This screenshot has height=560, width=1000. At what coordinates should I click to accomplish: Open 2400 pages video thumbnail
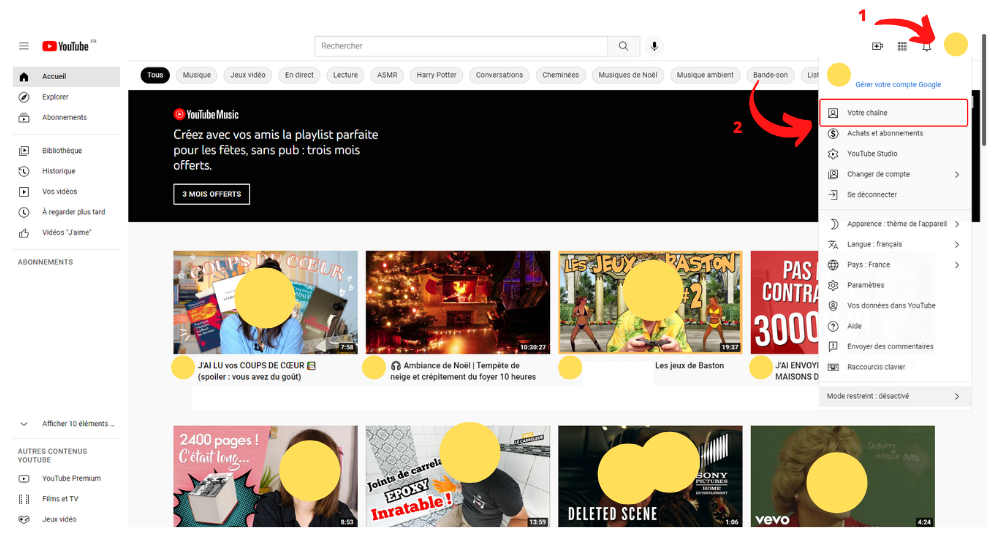click(265, 476)
